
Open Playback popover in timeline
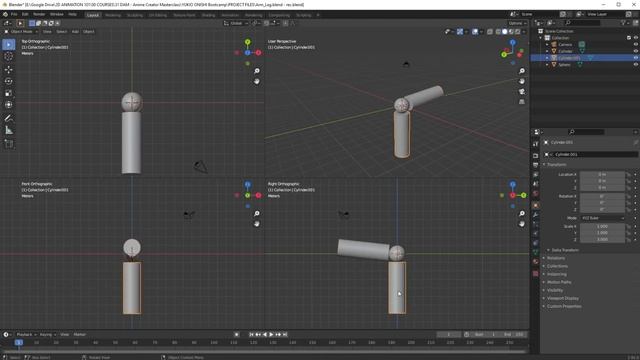click(26, 334)
